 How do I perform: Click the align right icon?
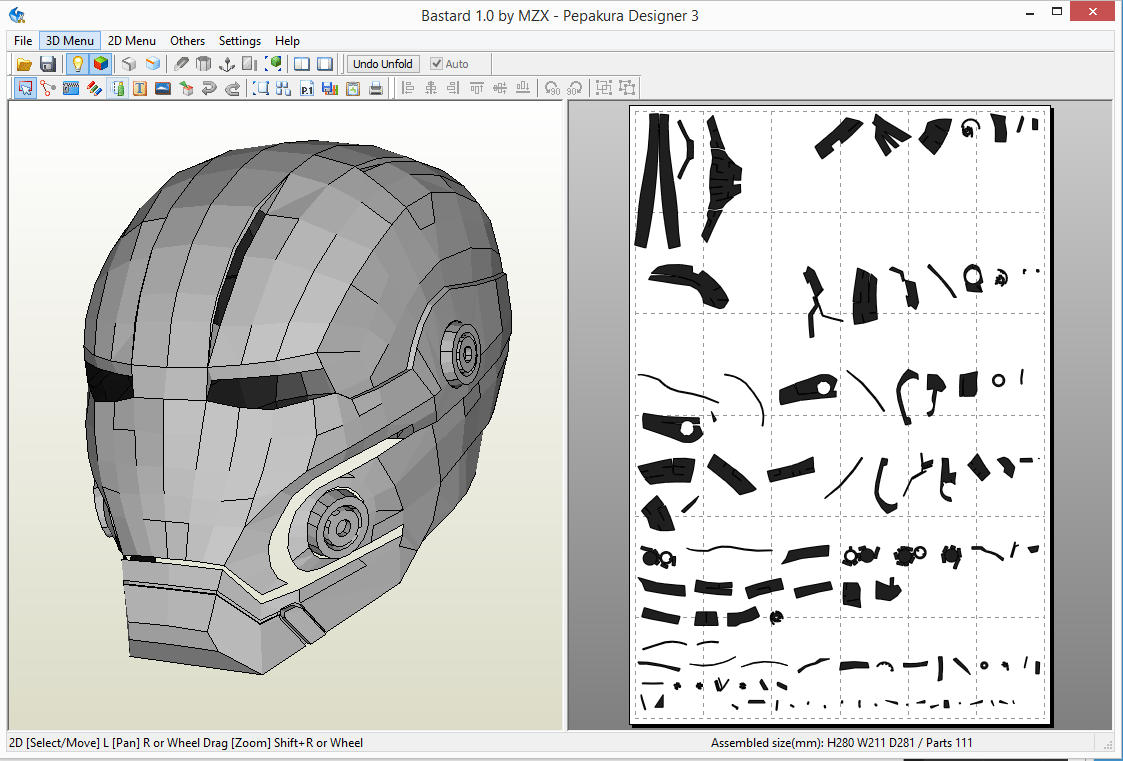(453, 88)
